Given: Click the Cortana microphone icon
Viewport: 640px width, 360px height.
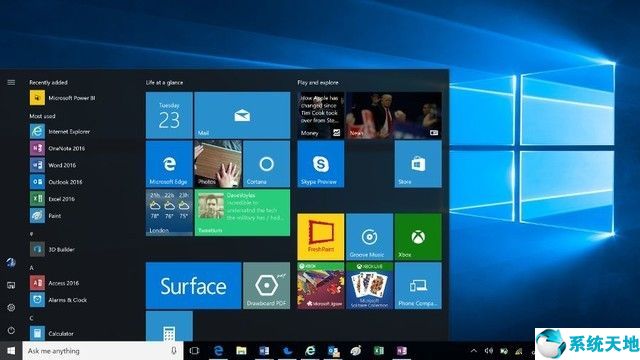Looking at the screenshot, I should [174, 351].
